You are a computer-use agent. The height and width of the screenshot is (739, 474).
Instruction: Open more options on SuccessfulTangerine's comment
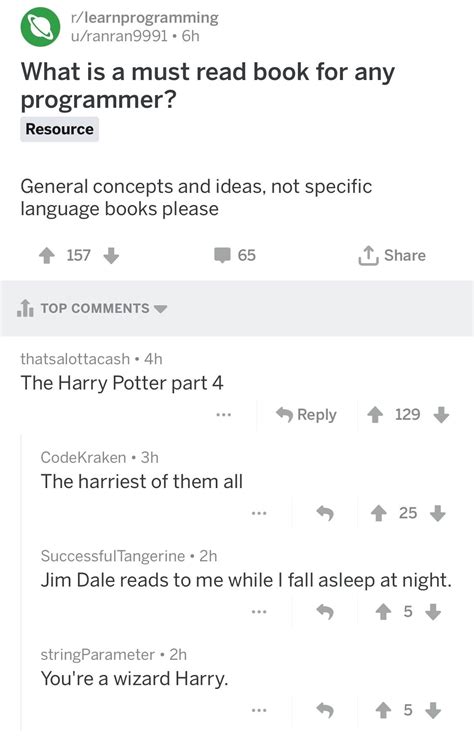(259, 612)
